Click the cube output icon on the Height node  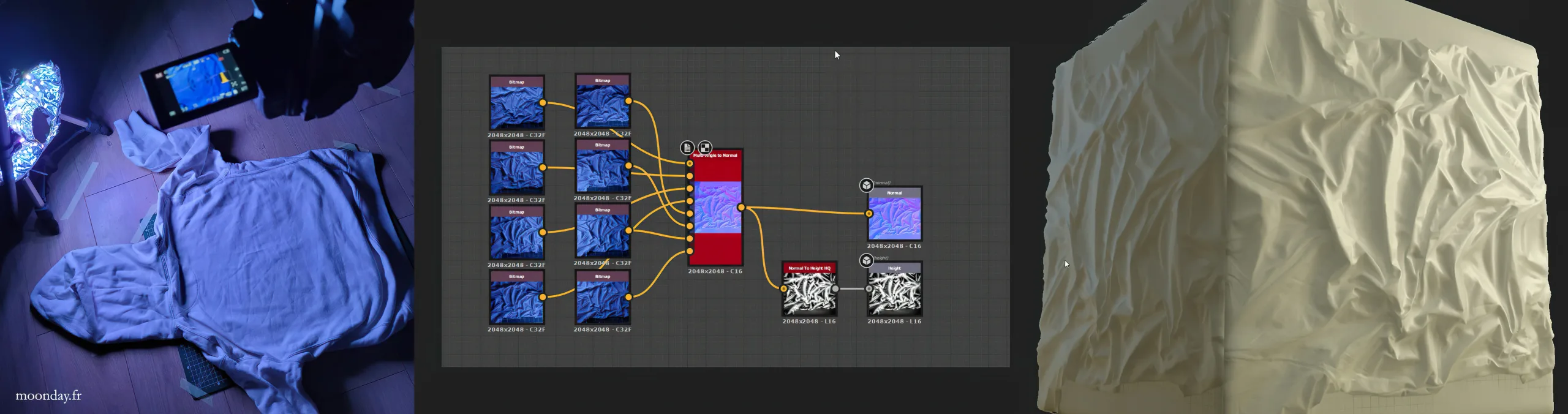coord(866,260)
